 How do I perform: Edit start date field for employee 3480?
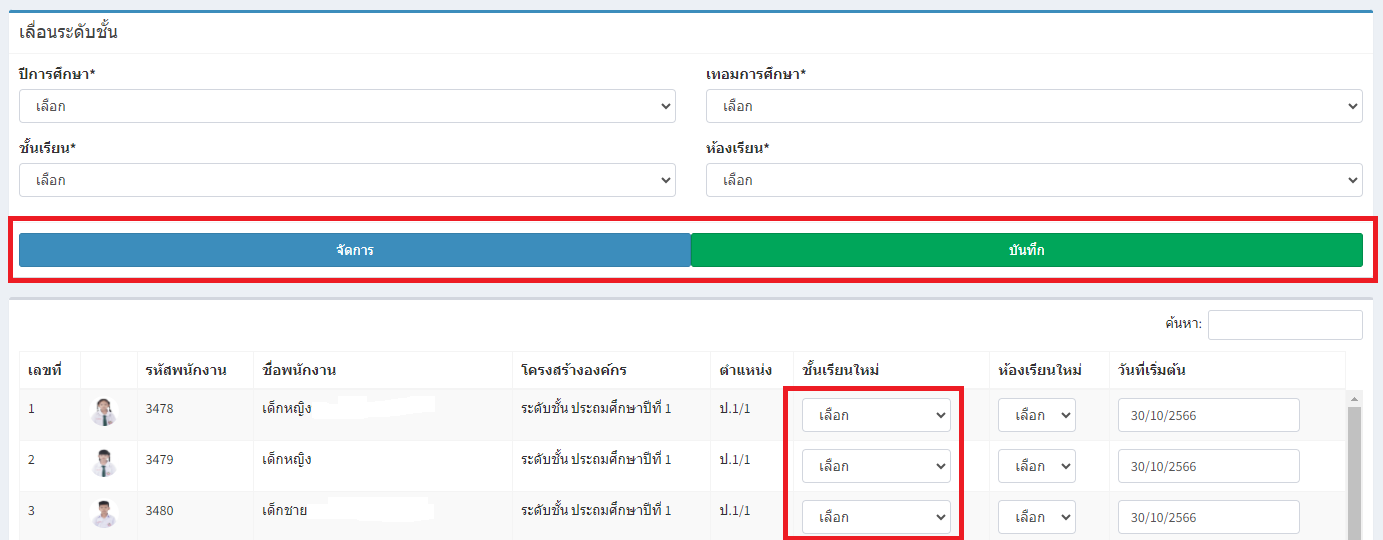tap(1209, 517)
